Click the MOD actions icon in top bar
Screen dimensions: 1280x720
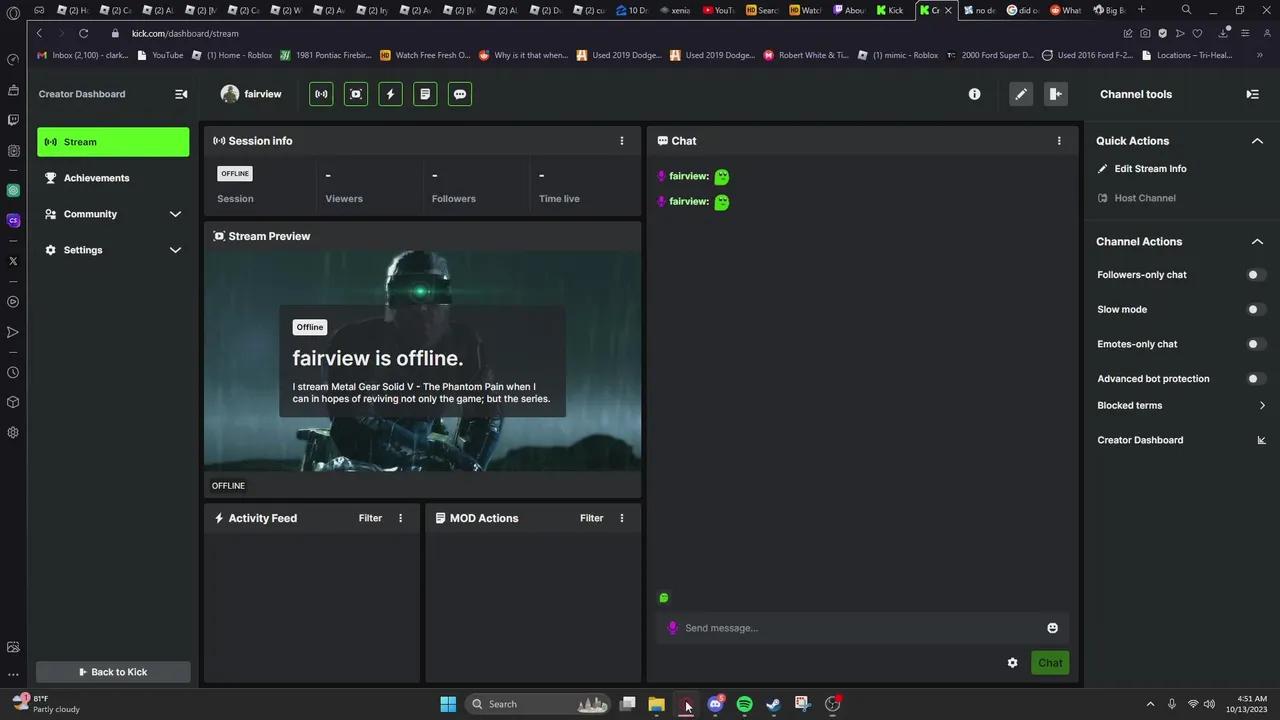pos(425,94)
